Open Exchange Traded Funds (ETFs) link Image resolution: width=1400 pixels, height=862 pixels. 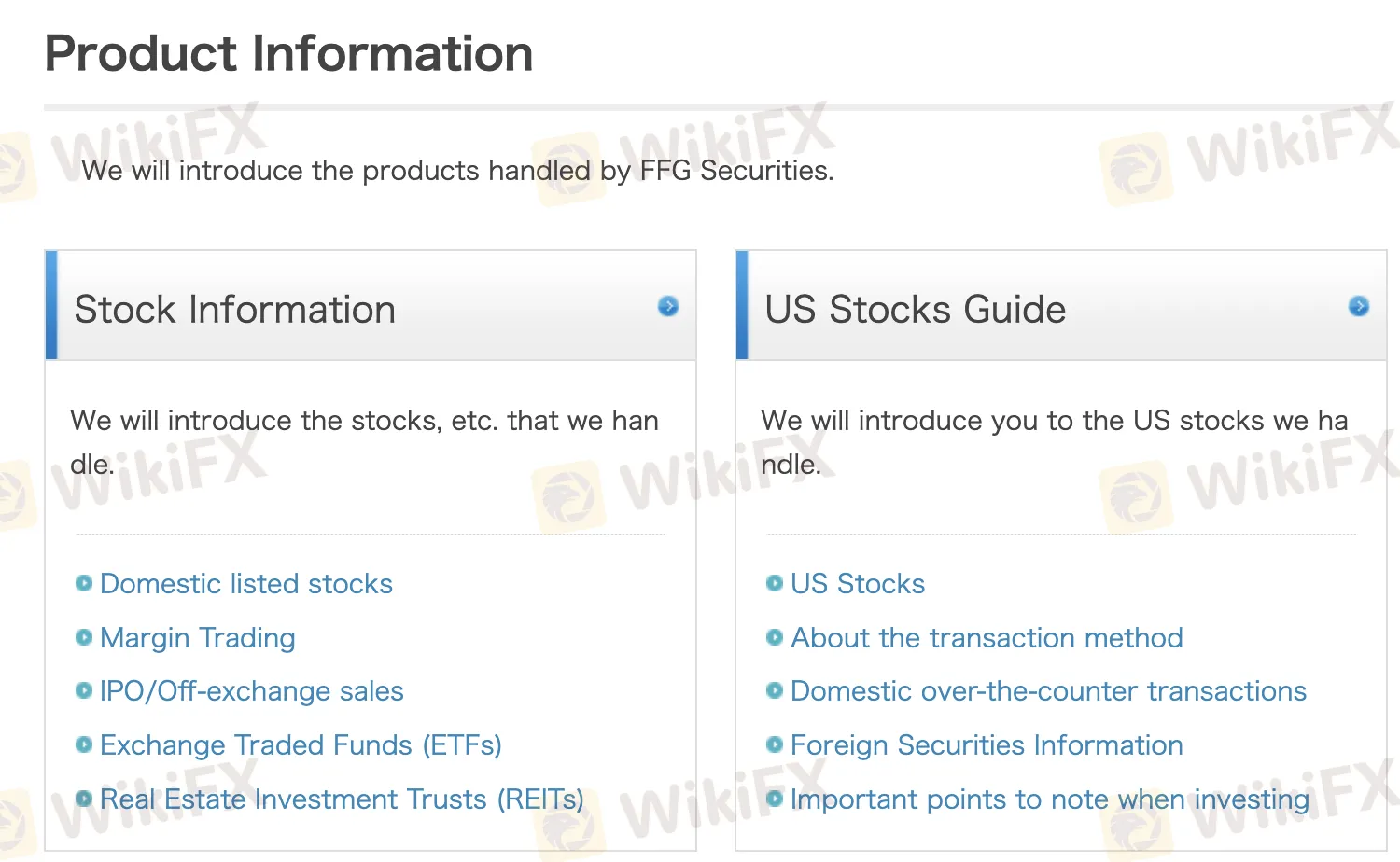(301, 745)
